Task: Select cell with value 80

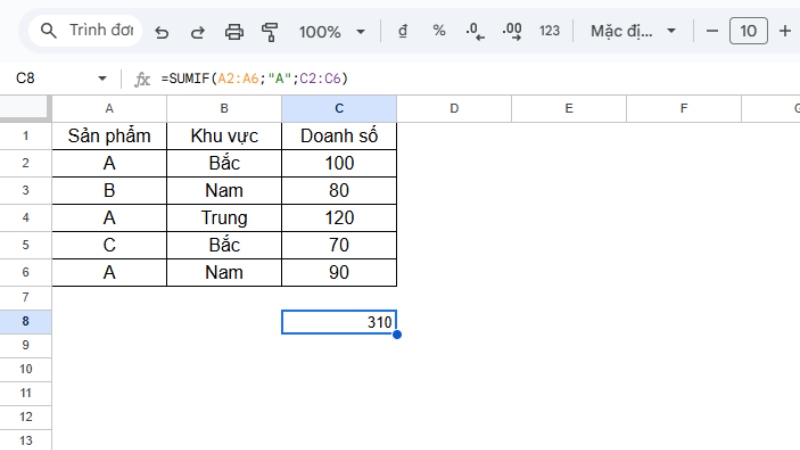Action: [x=339, y=191]
